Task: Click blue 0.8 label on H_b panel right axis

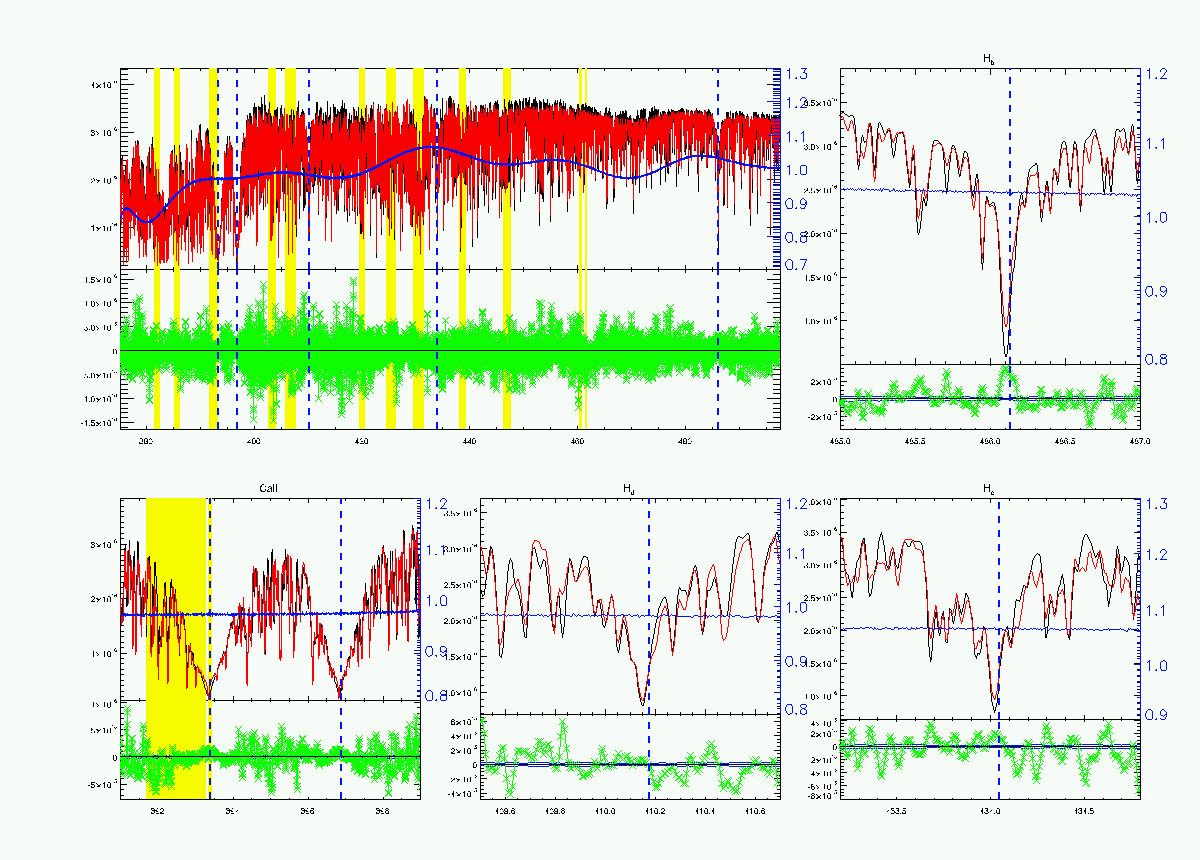Action: click(1155, 359)
